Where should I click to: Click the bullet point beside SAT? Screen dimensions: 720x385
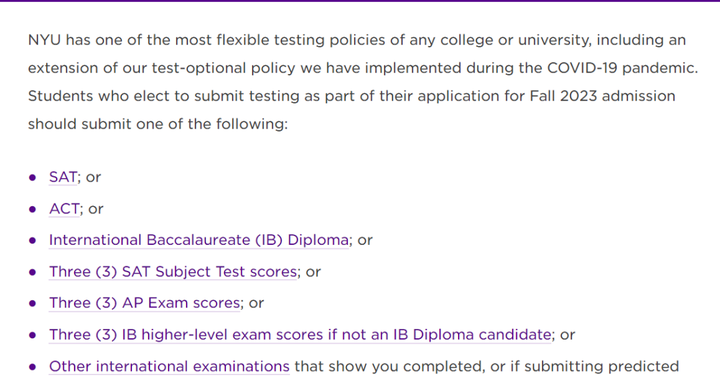32,177
